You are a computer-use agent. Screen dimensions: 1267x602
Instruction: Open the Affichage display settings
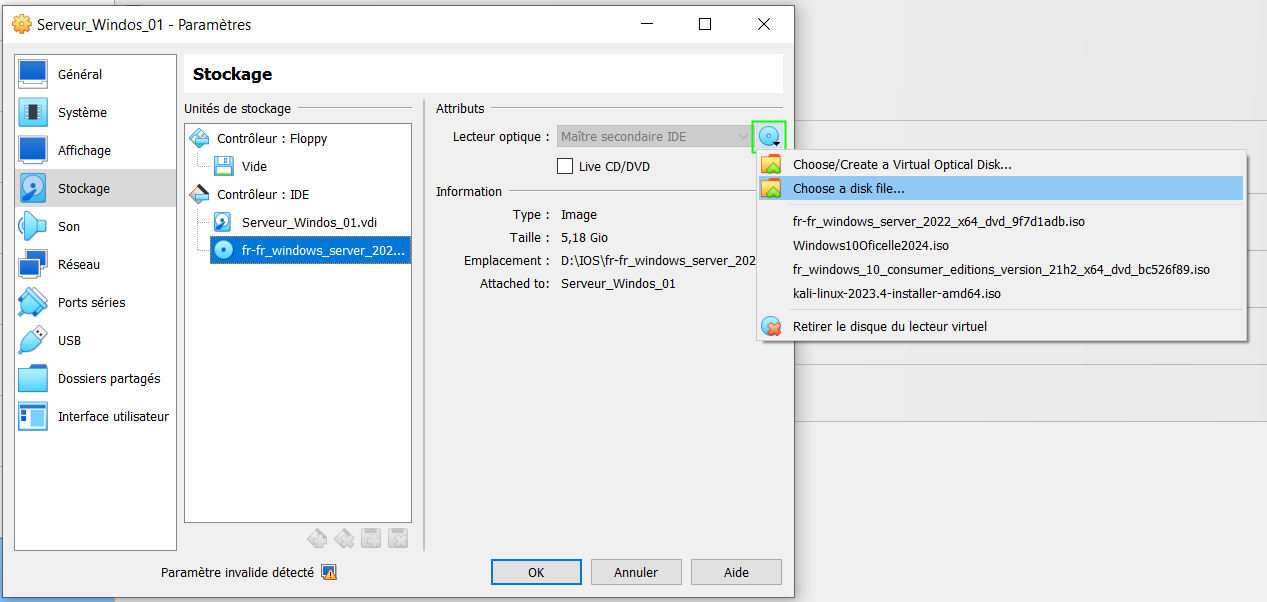pos(84,151)
